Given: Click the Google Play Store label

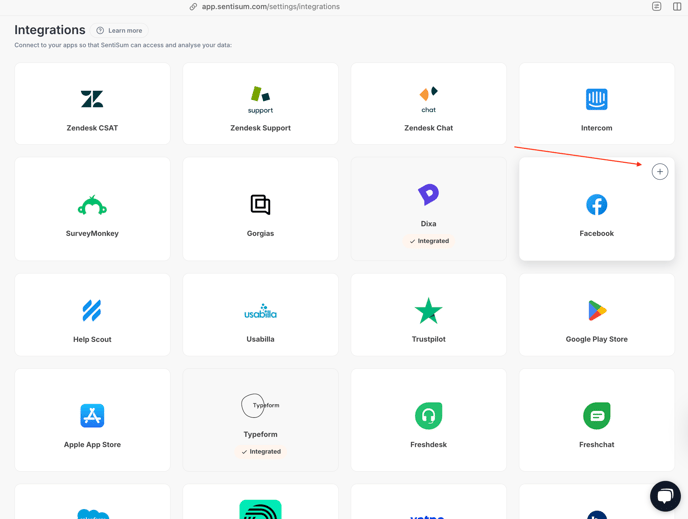Looking at the screenshot, I should [x=597, y=339].
